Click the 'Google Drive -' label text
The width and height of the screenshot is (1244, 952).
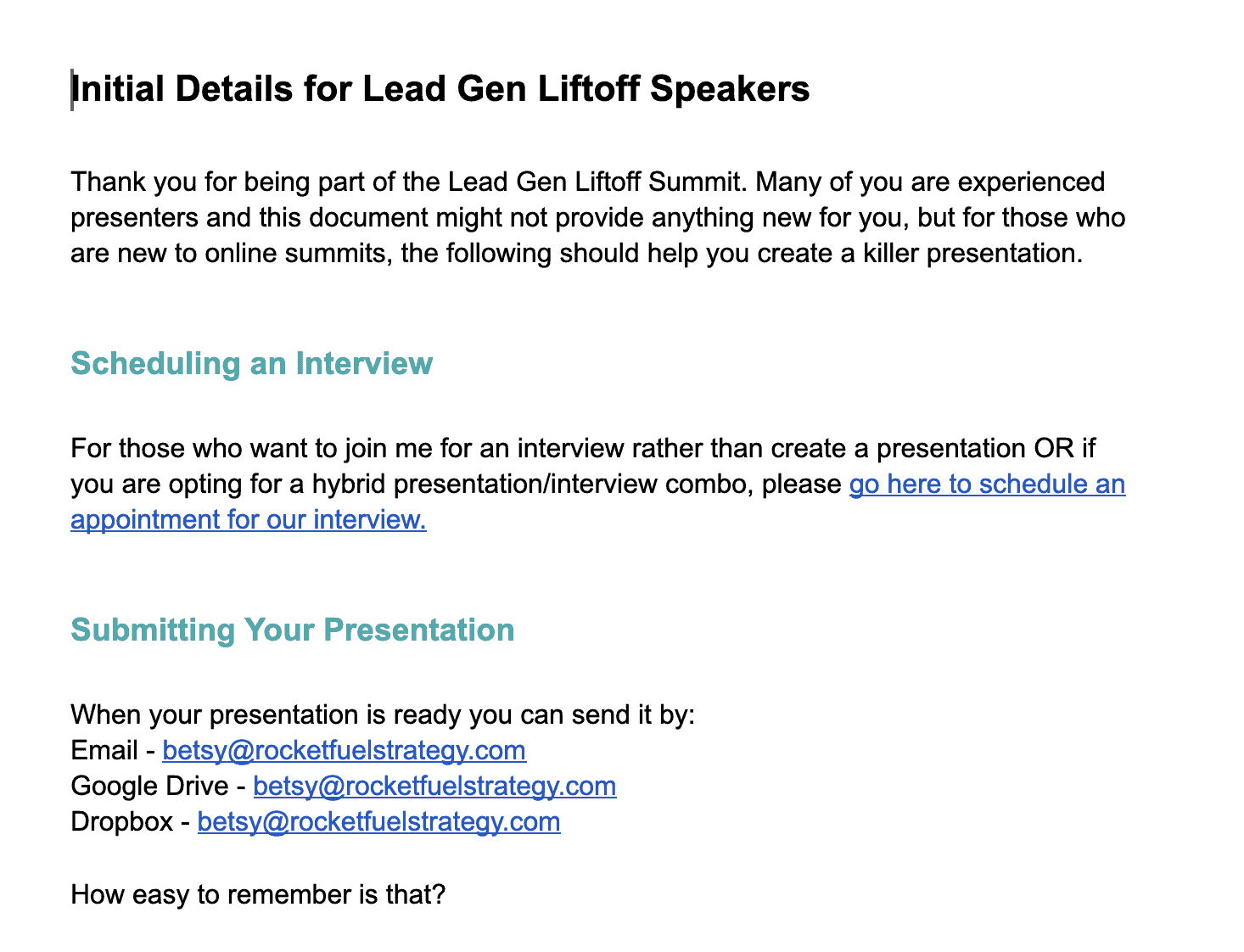pyautogui.click(x=158, y=787)
